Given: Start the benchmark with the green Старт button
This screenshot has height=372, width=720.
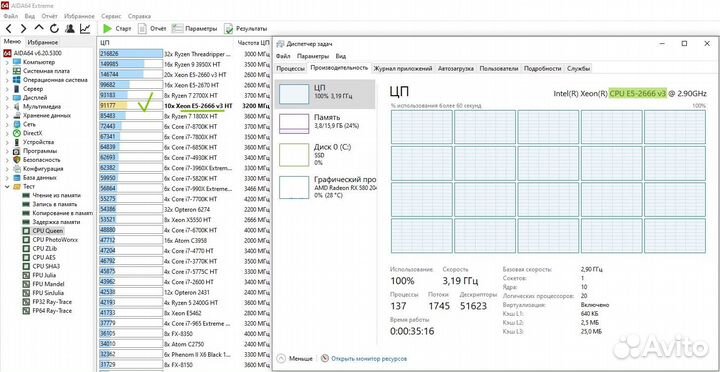Looking at the screenshot, I should point(117,28).
